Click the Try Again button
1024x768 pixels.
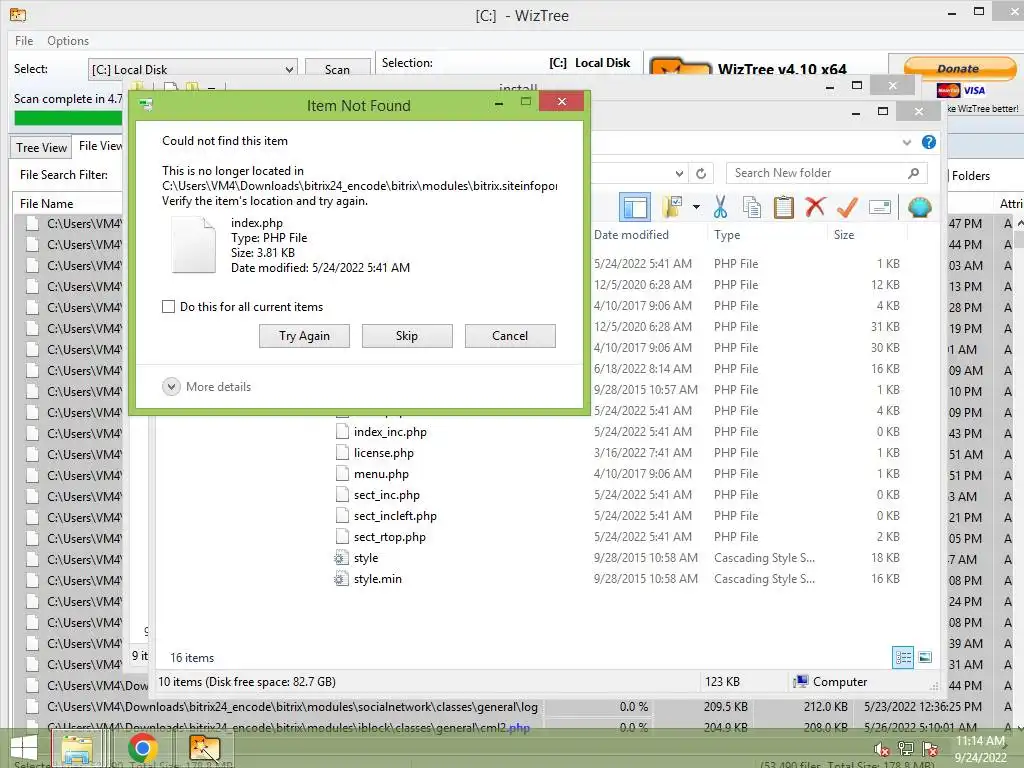click(x=304, y=336)
